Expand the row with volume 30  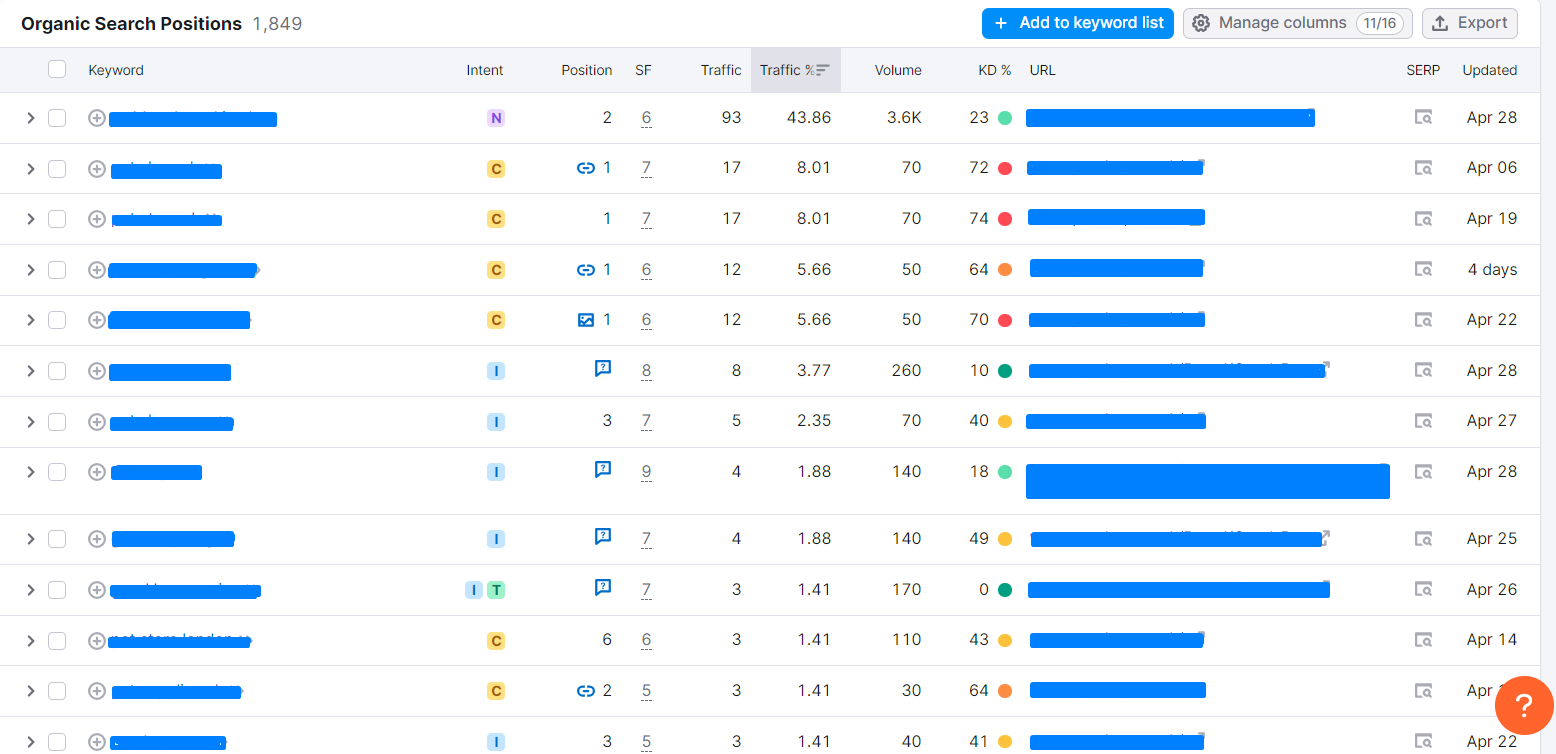(x=30, y=691)
